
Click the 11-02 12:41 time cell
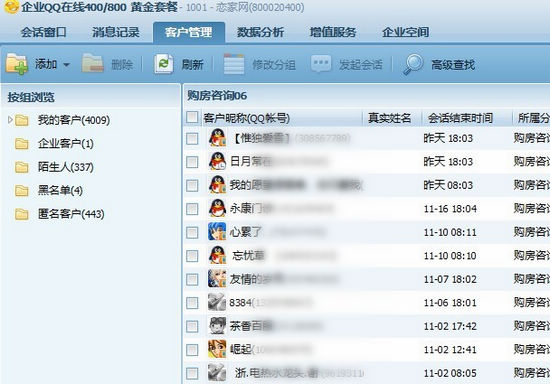(450, 350)
